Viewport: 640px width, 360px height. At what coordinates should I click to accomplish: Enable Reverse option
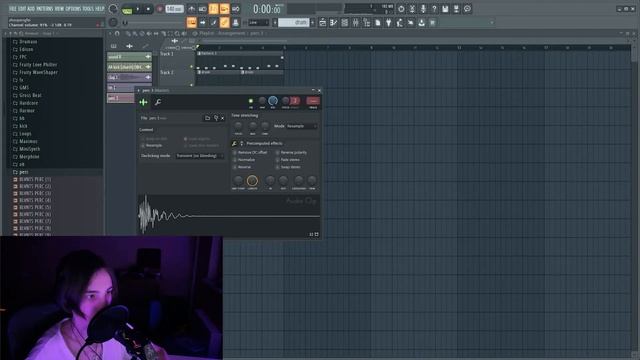coord(242,167)
